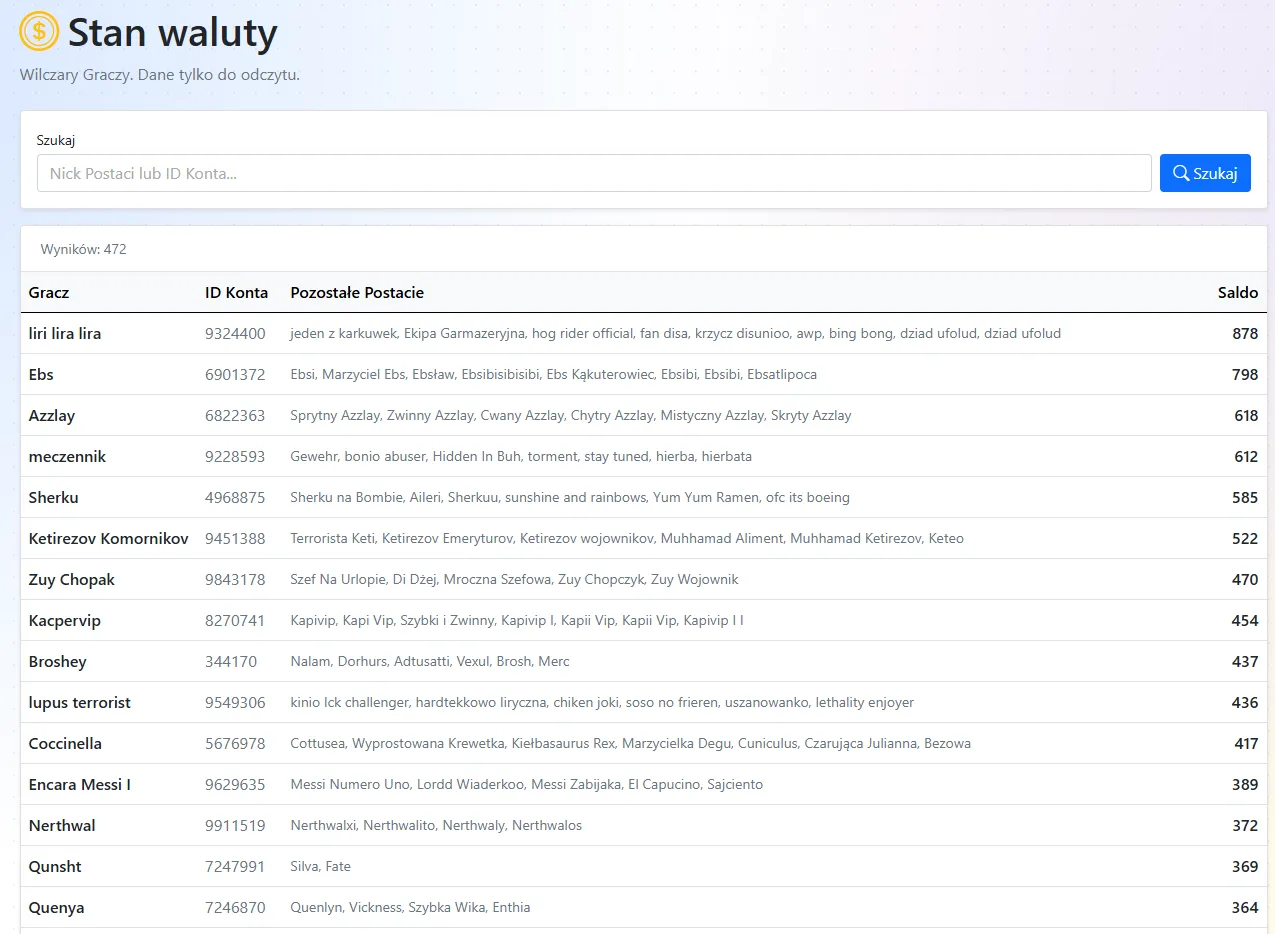Focus the Nick Postaci lub ID Konta field

point(594,173)
